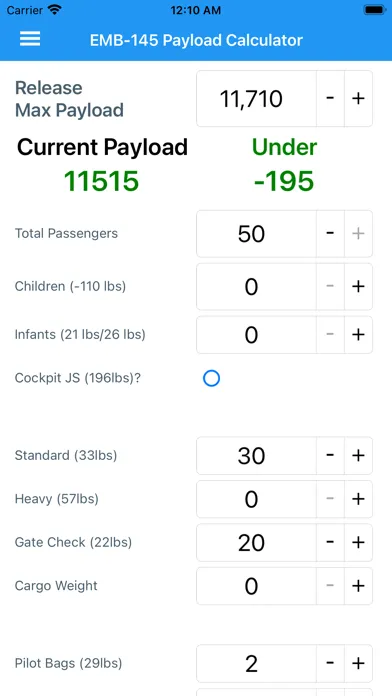Tap the Total Passengers value field
Viewport: 392px width, 696px height.
257,234
